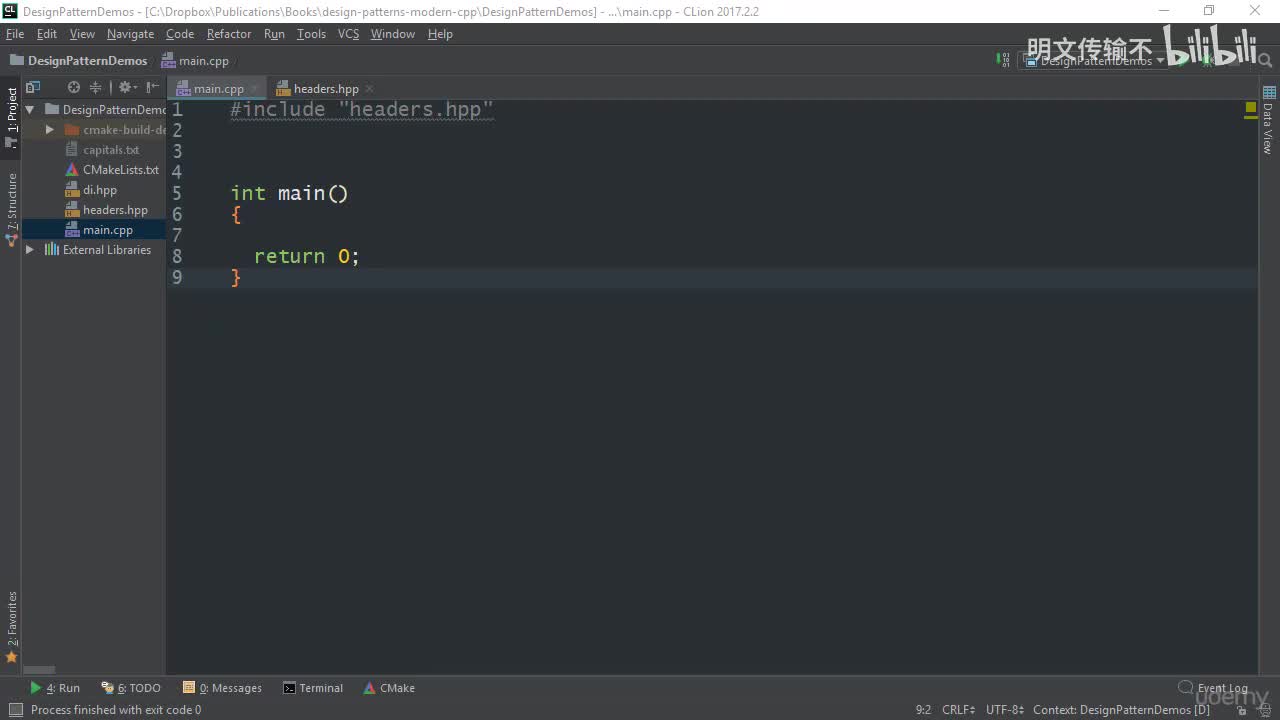Click the DesignPatternDemos folder icon in breadcrumb
1280x720 pixels.
coord(16,60)
